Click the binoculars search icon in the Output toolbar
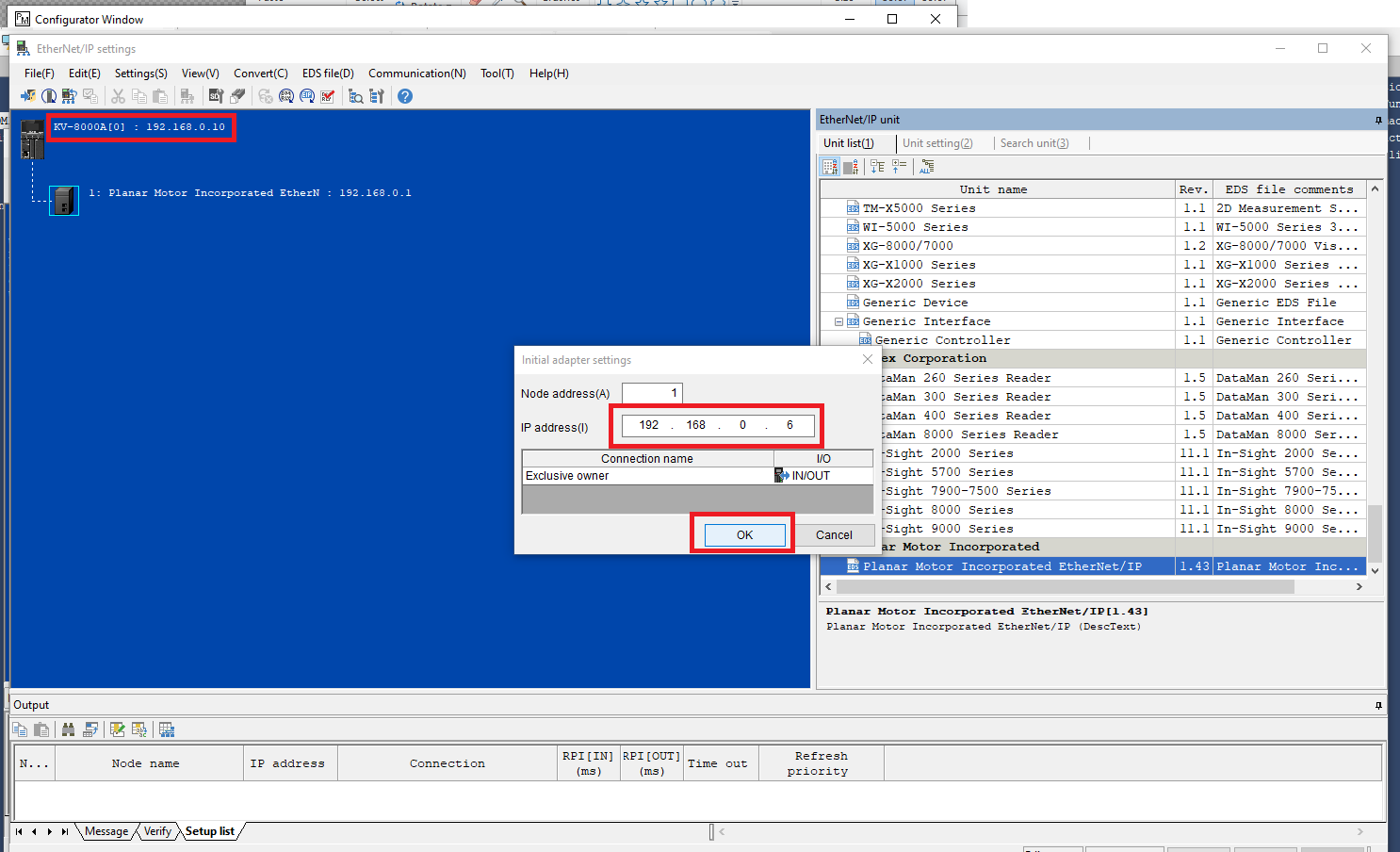The width and height of the screenshot is (1400, 852). coord(68,729)
